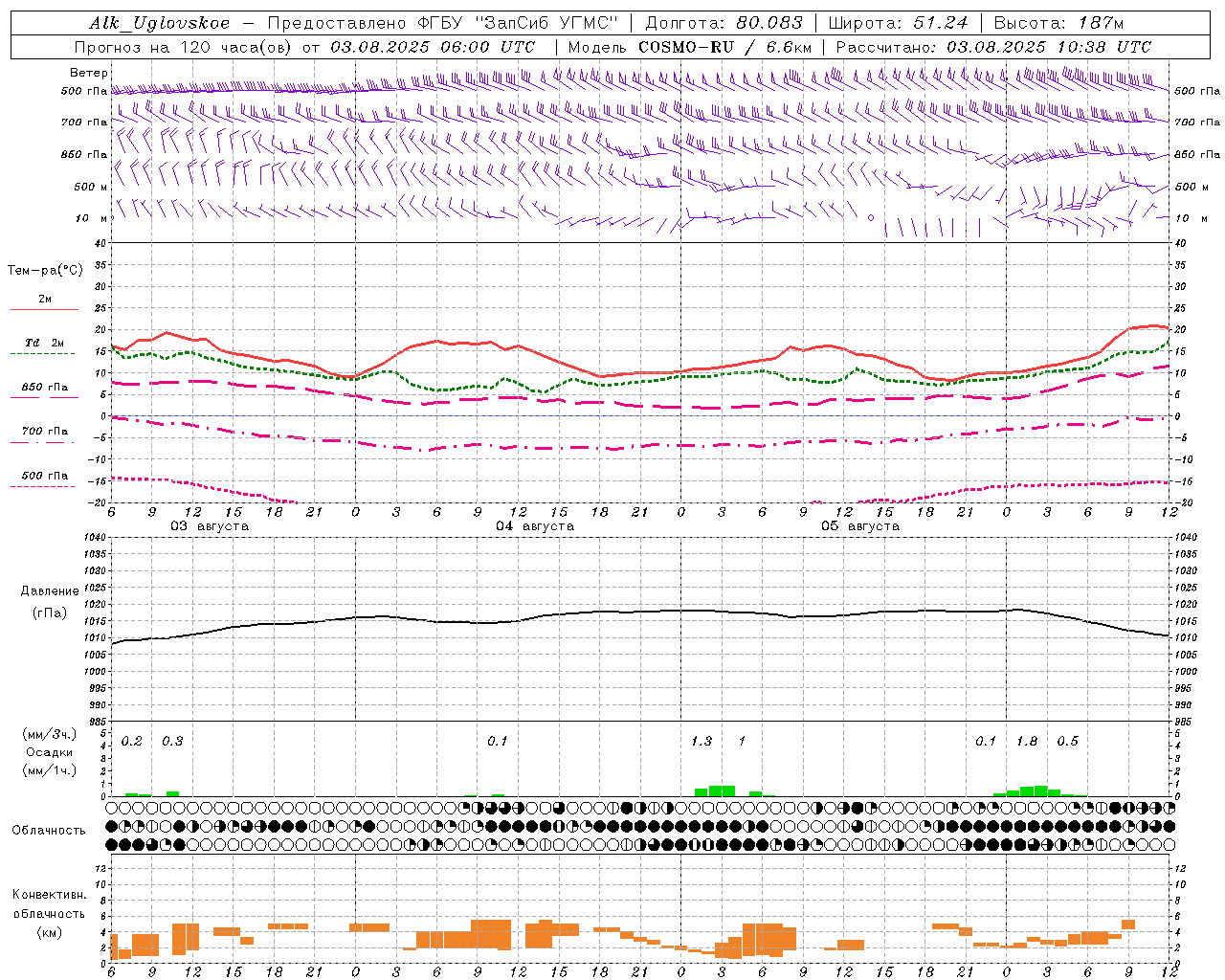1225x980 pixels.
Task: Click the precipitation value 0.5
Action: tap(1067, 742)
